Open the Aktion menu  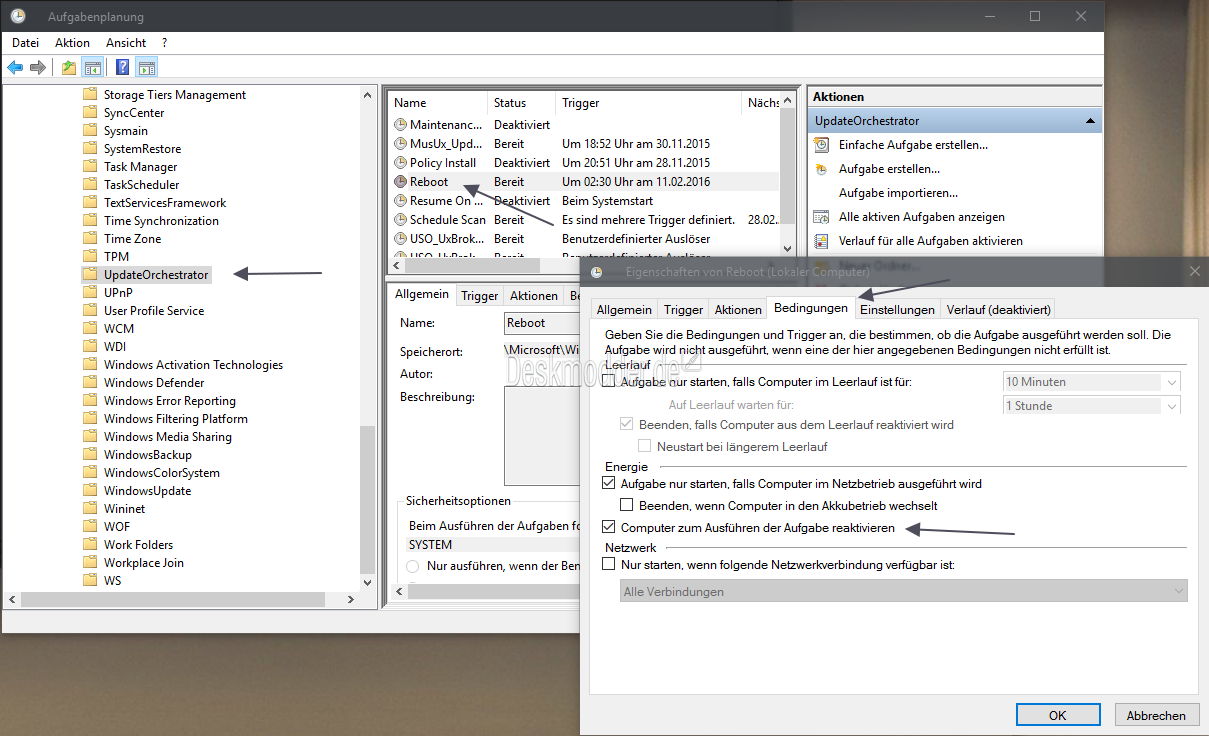point(72,43)
